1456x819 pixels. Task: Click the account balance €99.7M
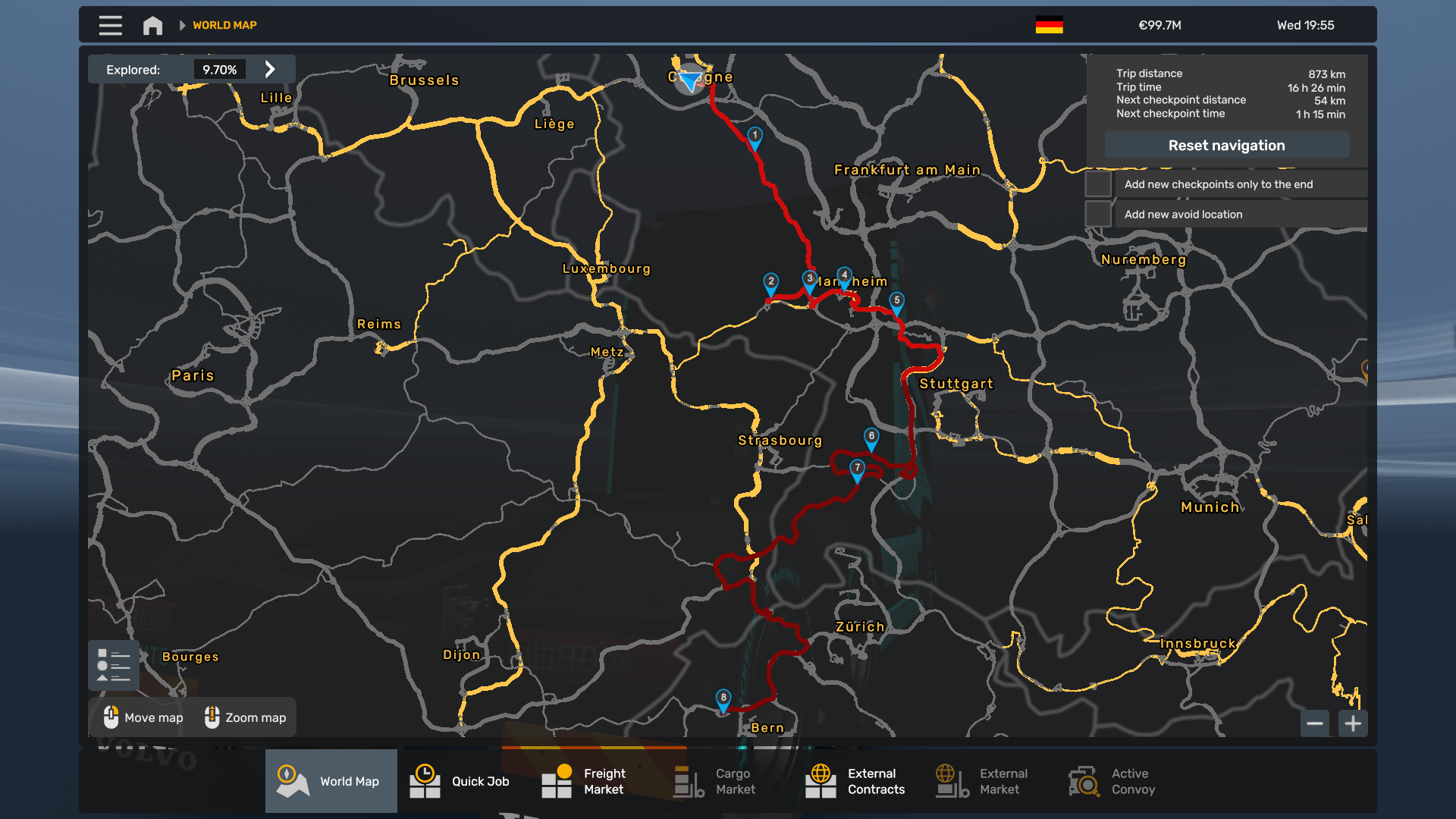point(1159,25)
